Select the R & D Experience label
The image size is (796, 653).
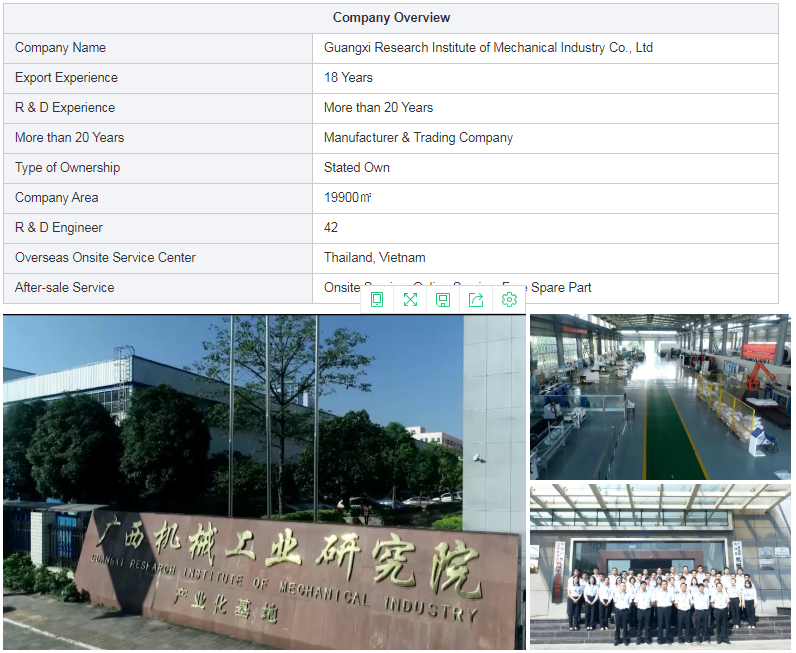pos(65,108)
